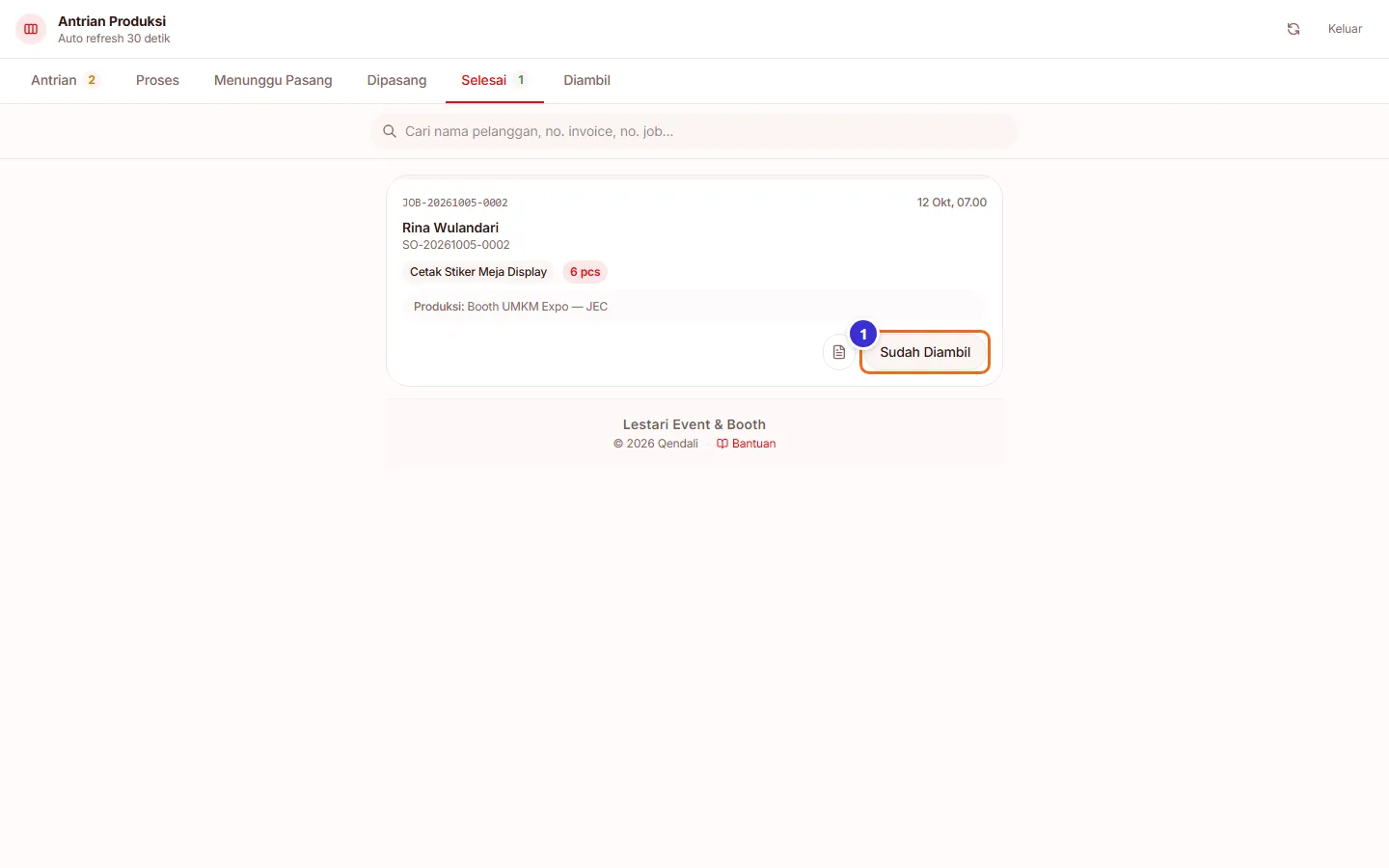Click the Rina Wulandari customer name
This screenshot has width=1389, height=868.
[x=450, y=228]
